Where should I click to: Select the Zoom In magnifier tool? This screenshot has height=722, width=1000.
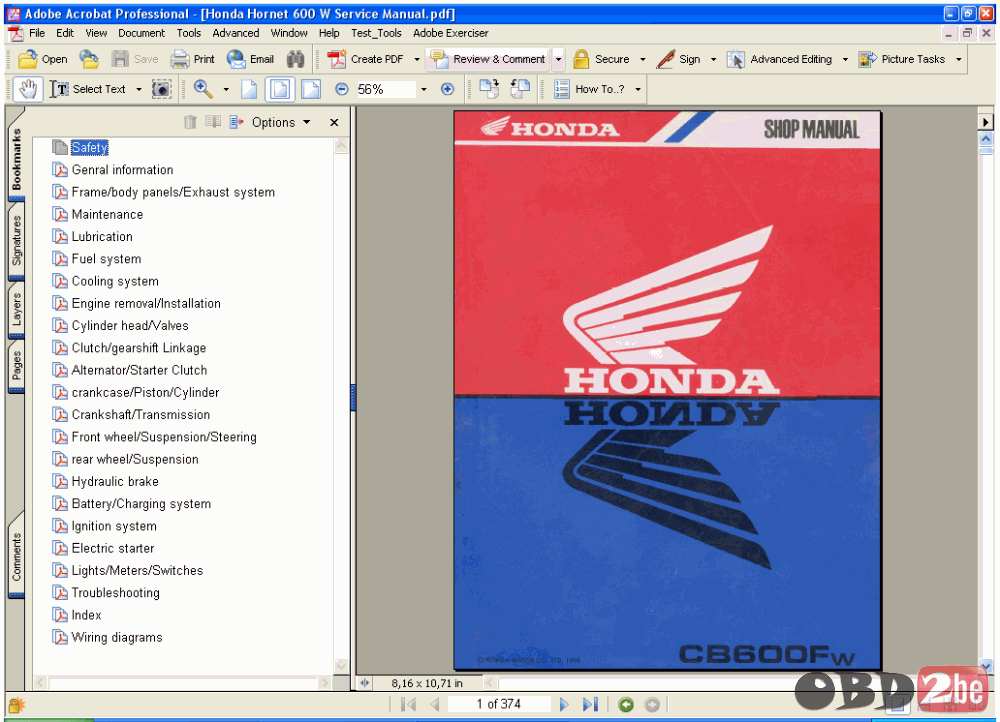tap(203, 89)
